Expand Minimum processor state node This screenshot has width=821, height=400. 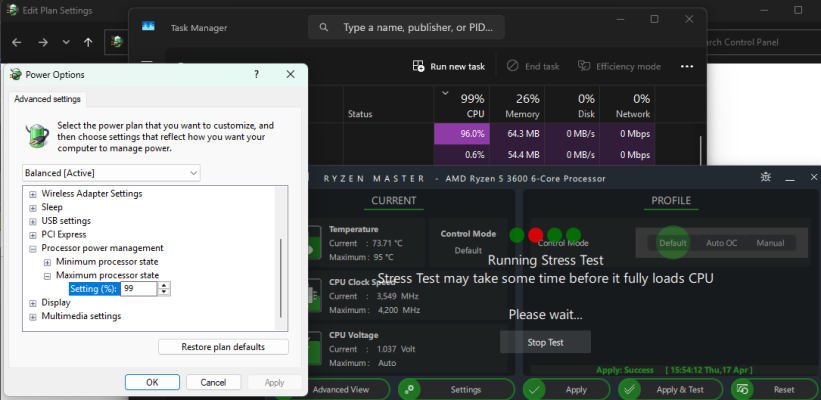(47, 262)
